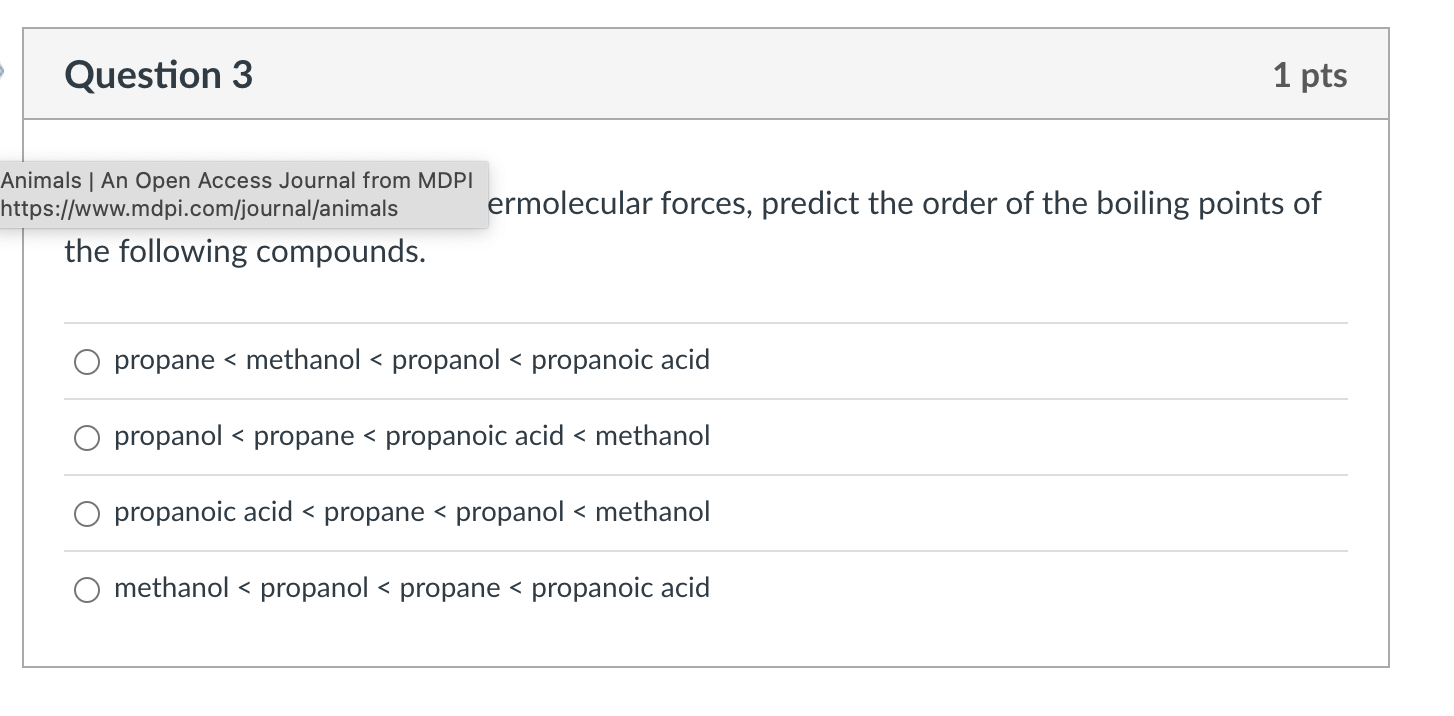Click the "Animals | An Open Access Journal" tooltip title

point(237,181)
